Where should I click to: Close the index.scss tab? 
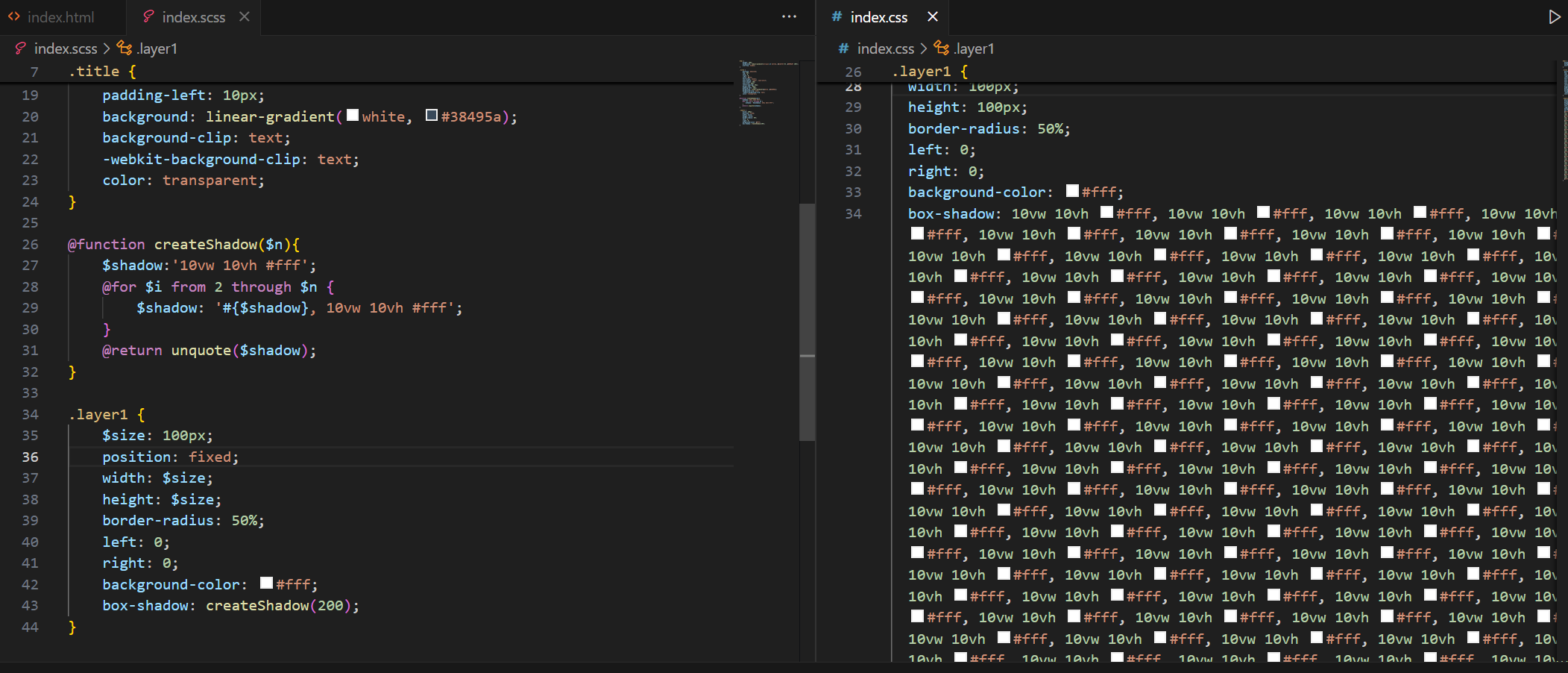(245, 16)
